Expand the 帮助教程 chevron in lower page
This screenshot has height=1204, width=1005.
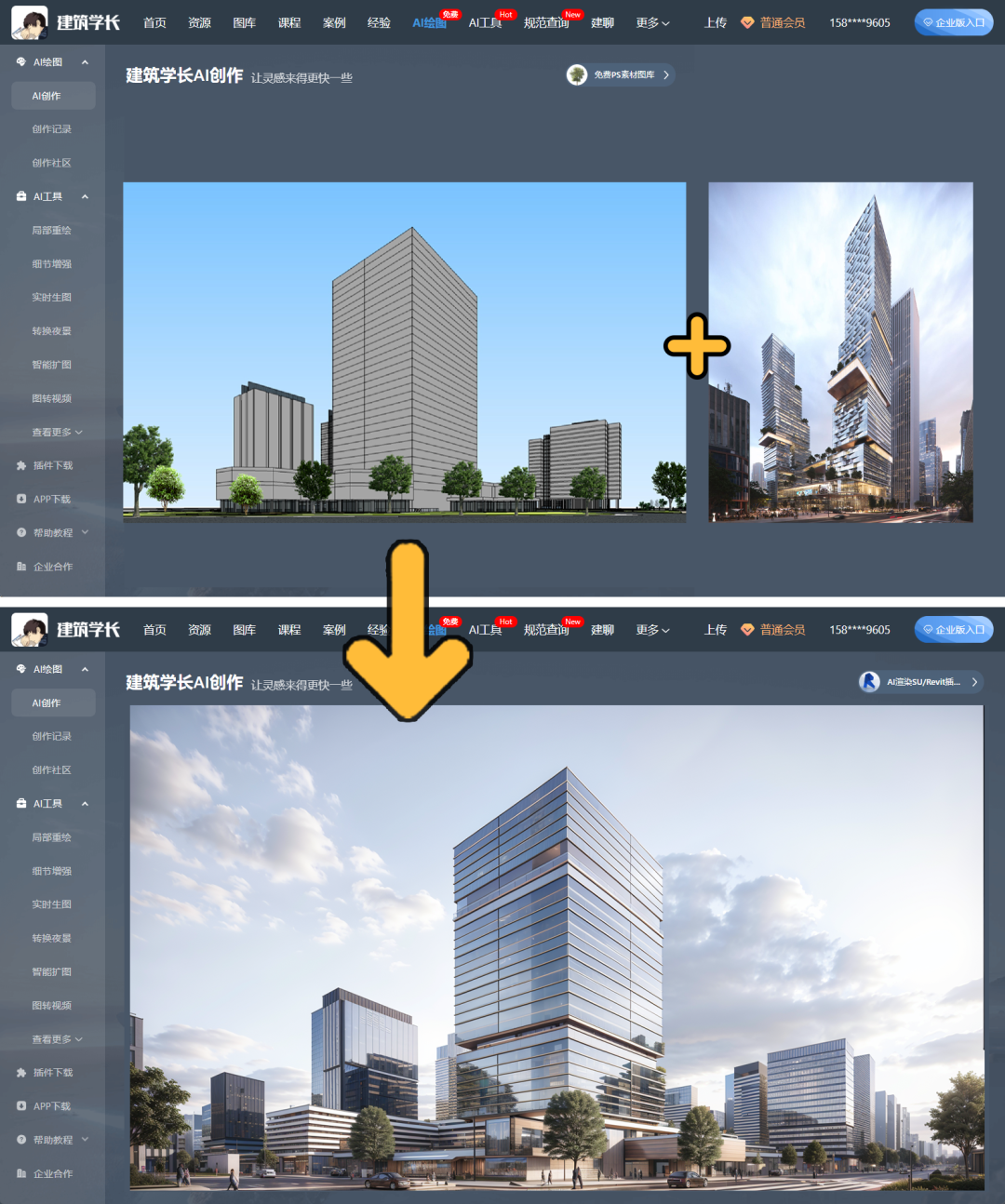click(85, 1139)
